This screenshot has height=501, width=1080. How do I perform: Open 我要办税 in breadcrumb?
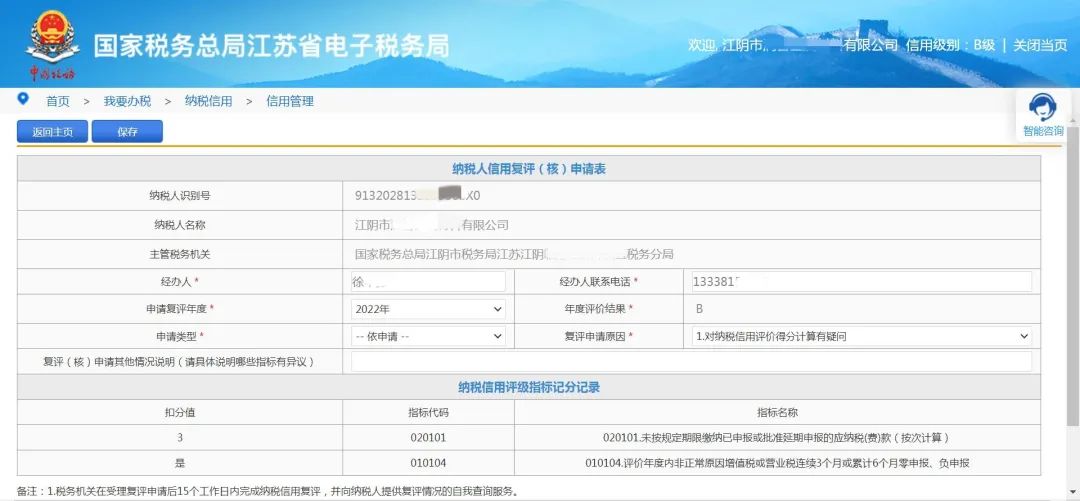[x=127, y=101]
